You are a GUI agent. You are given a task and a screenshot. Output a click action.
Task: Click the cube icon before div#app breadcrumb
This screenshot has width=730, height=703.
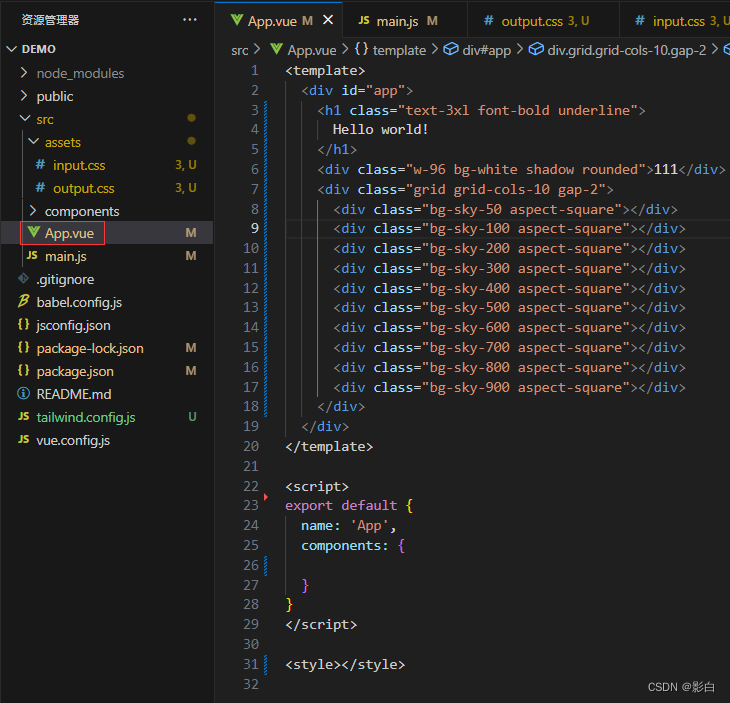click(x=451, y=49)
